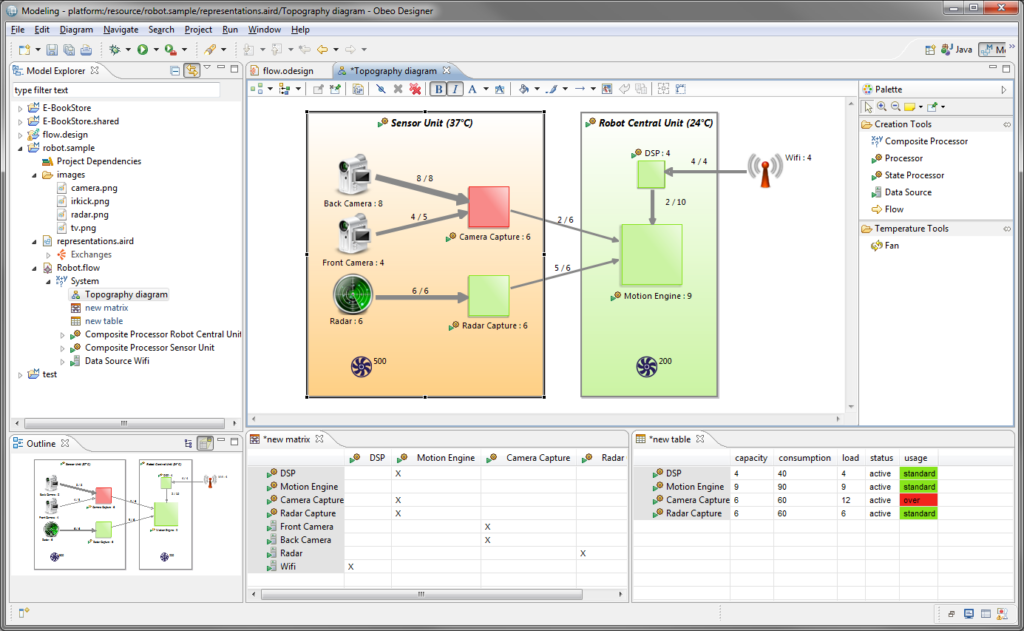The image size is (1024, 631).
Task: Toggle Italic font style button
Action: (455, 89)
